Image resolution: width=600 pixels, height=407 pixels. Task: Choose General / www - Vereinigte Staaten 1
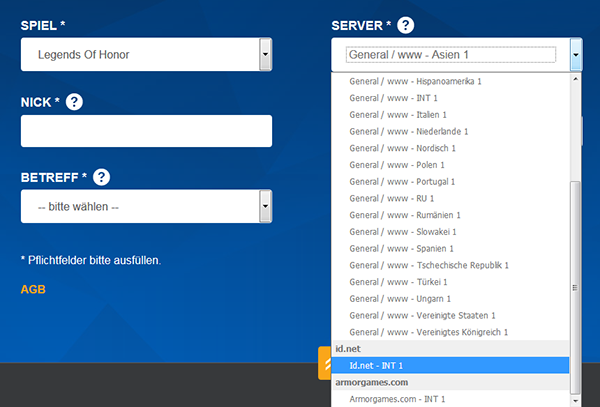point(451,316)
